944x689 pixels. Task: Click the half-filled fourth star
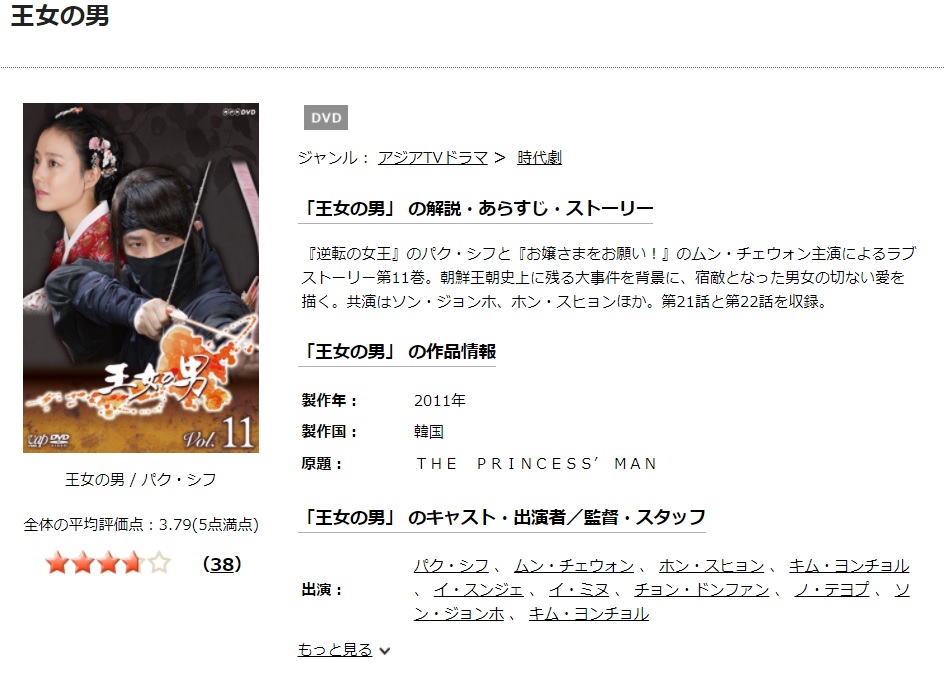click(x=134, y=564)
